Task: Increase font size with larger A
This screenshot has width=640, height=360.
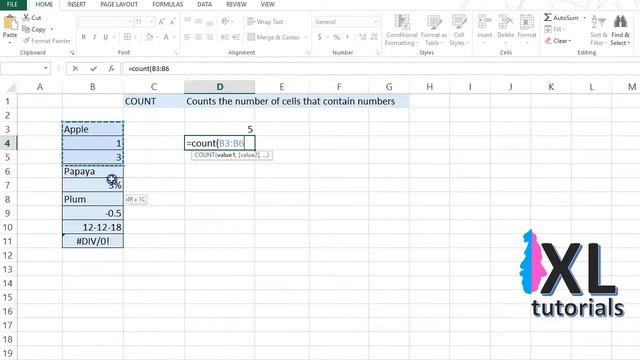Action: [162, 22]
